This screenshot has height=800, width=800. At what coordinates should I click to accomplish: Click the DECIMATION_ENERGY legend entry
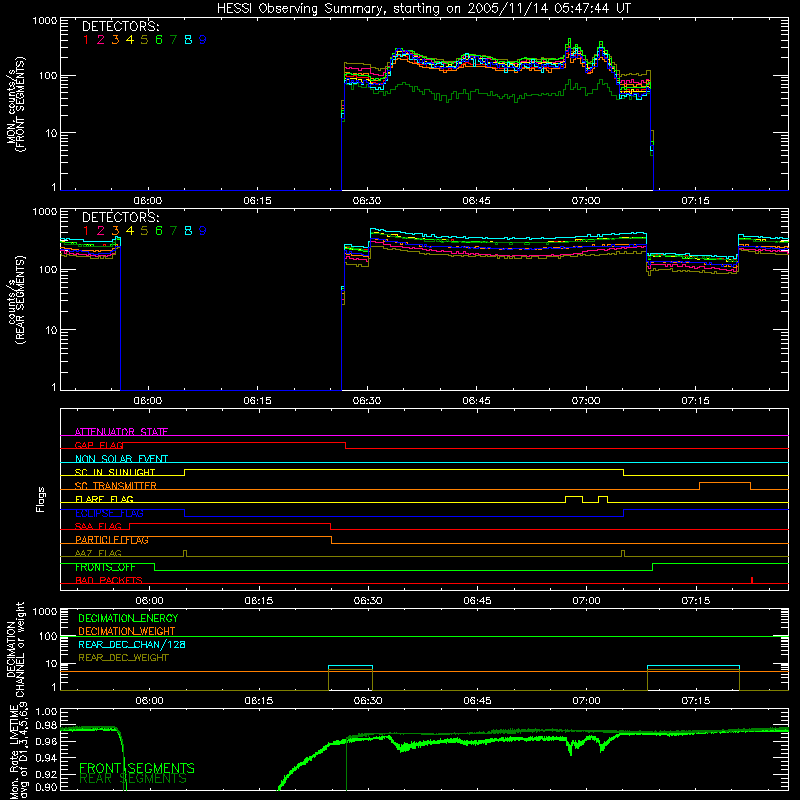[128, 618]
